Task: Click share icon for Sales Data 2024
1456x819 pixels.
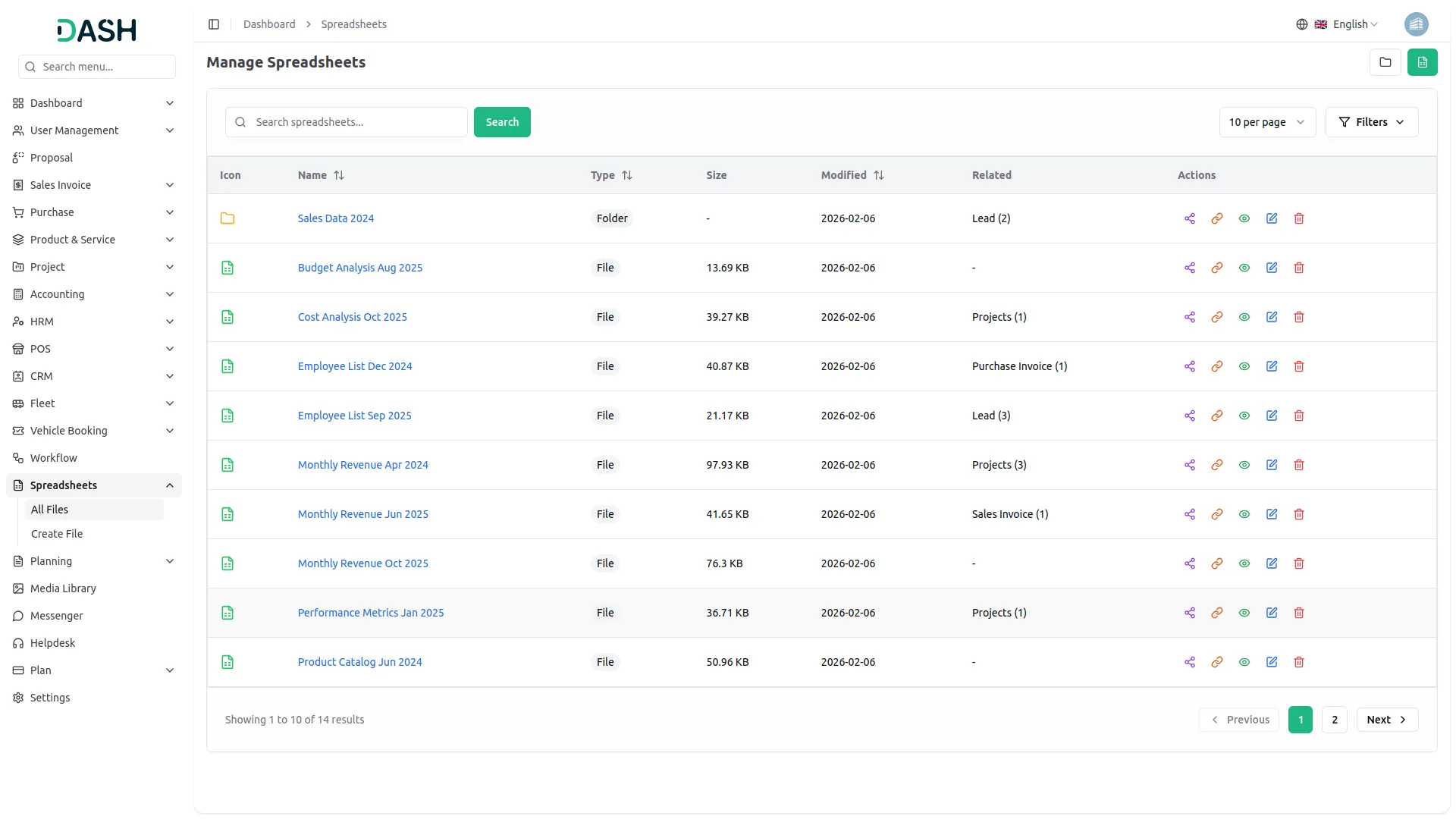Action: click(1189, 218)
